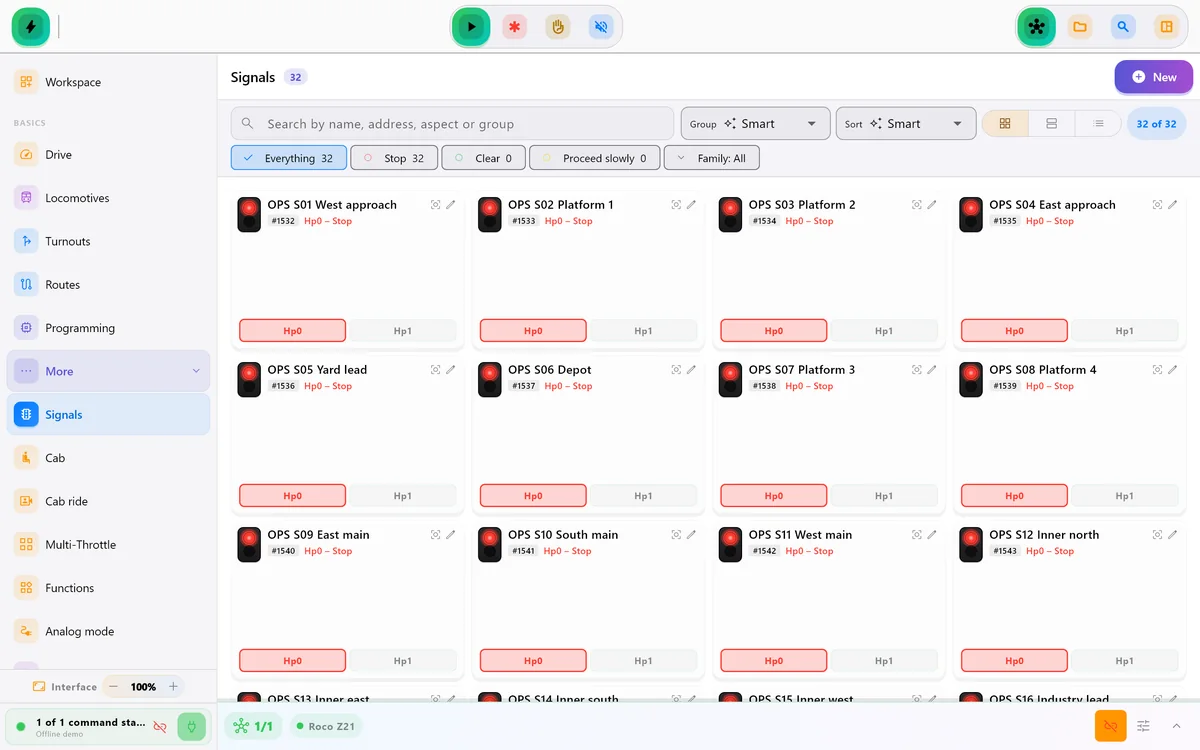1200x750 pixels.
Task: Filter signals by Proceed slowly 0
Action: [x=595, y=158]
